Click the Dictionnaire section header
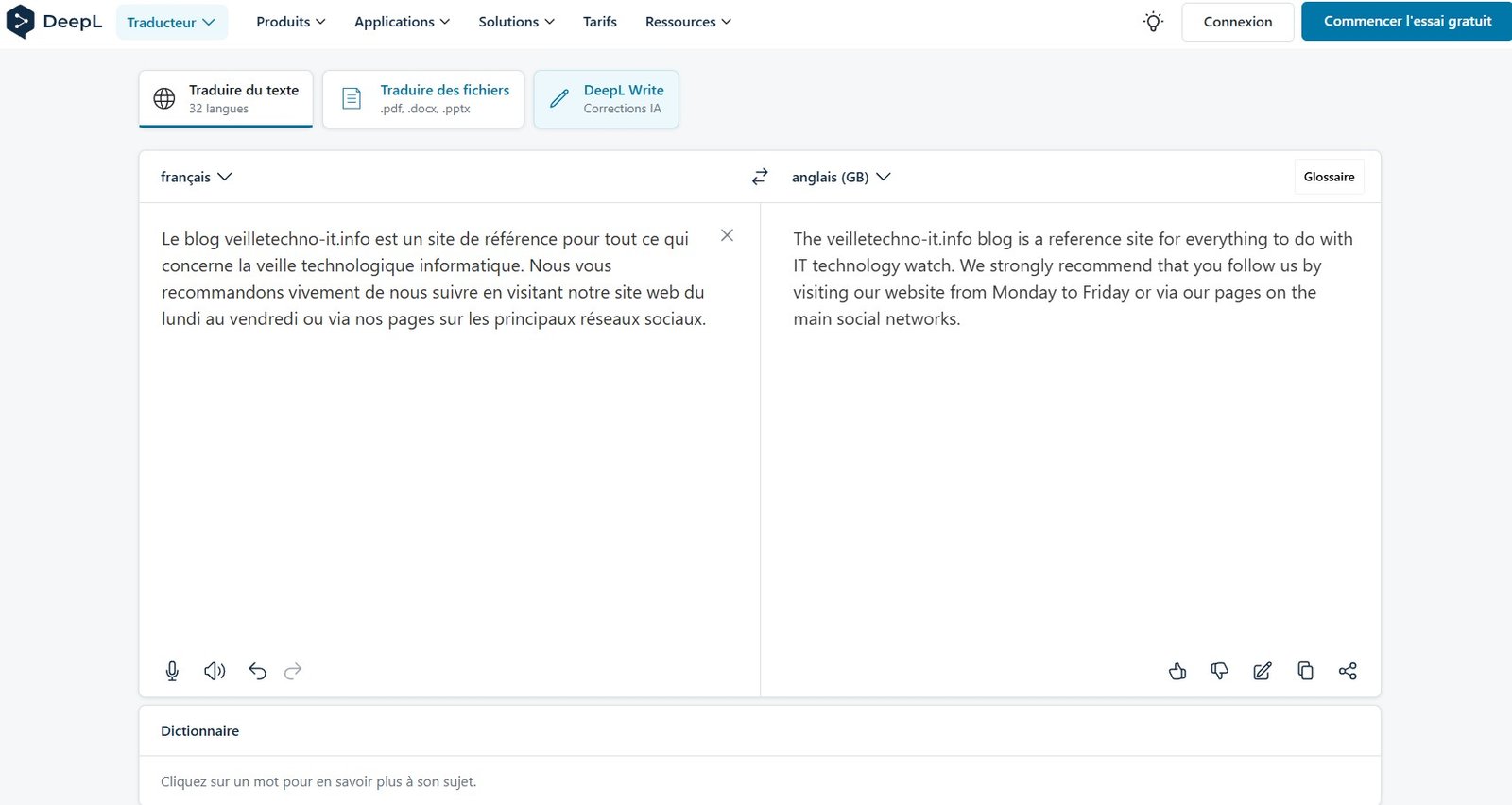 [199, 730]
